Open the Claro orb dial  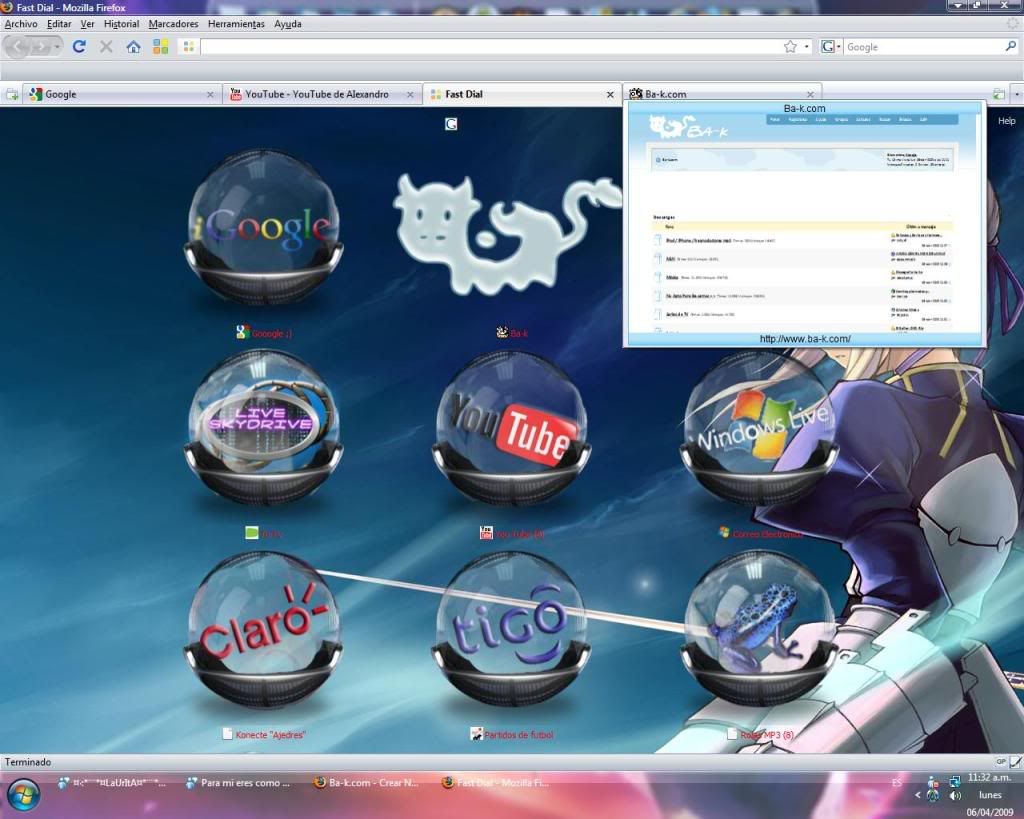click(x=263, y=629)
